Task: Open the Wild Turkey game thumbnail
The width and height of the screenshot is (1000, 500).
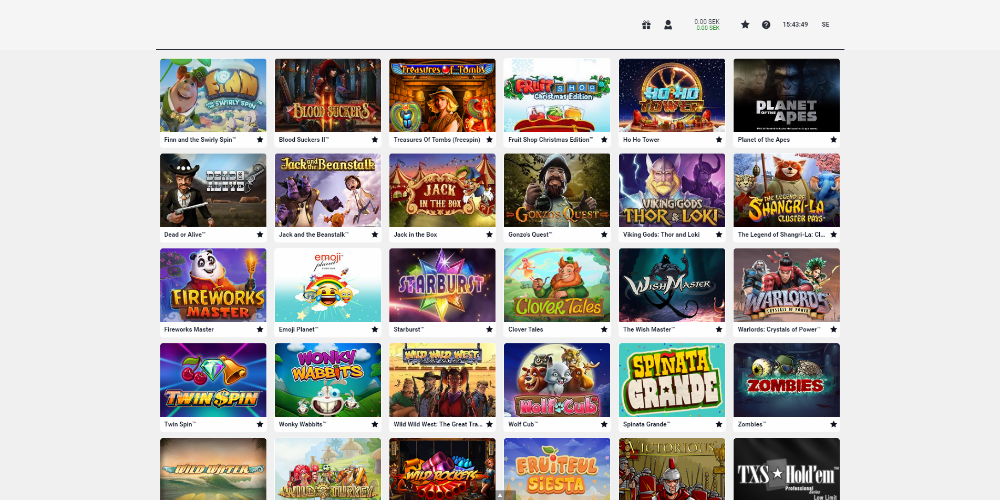Action: coord(328,469)
